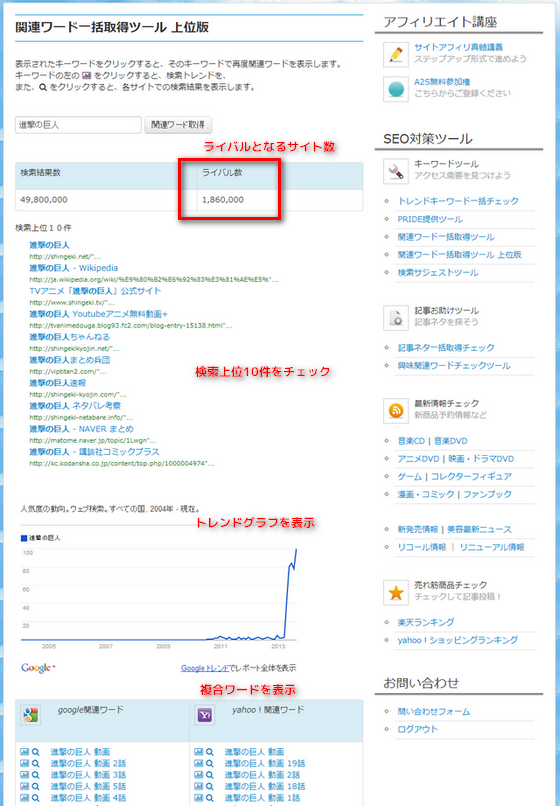Open trend icon for google row 動画 2話
This screenshot has height=806, width=560.
[24, 763]
